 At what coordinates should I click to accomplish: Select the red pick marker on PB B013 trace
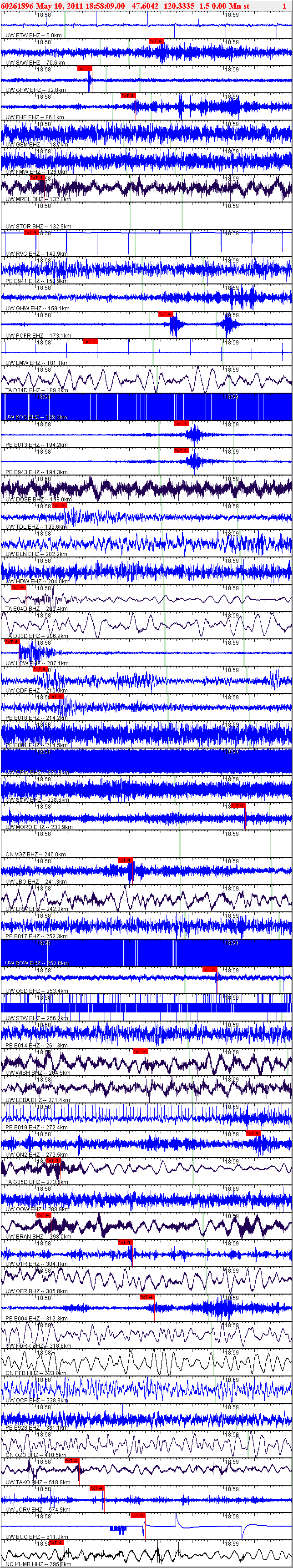coord(181,423)
